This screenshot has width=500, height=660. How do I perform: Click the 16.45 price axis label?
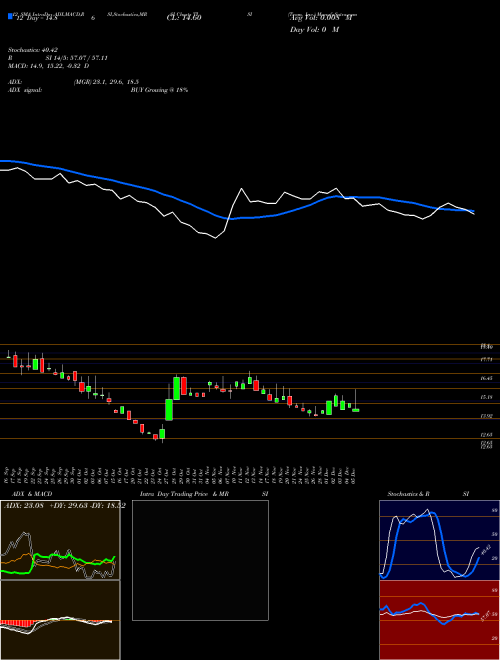pos(487,378)
